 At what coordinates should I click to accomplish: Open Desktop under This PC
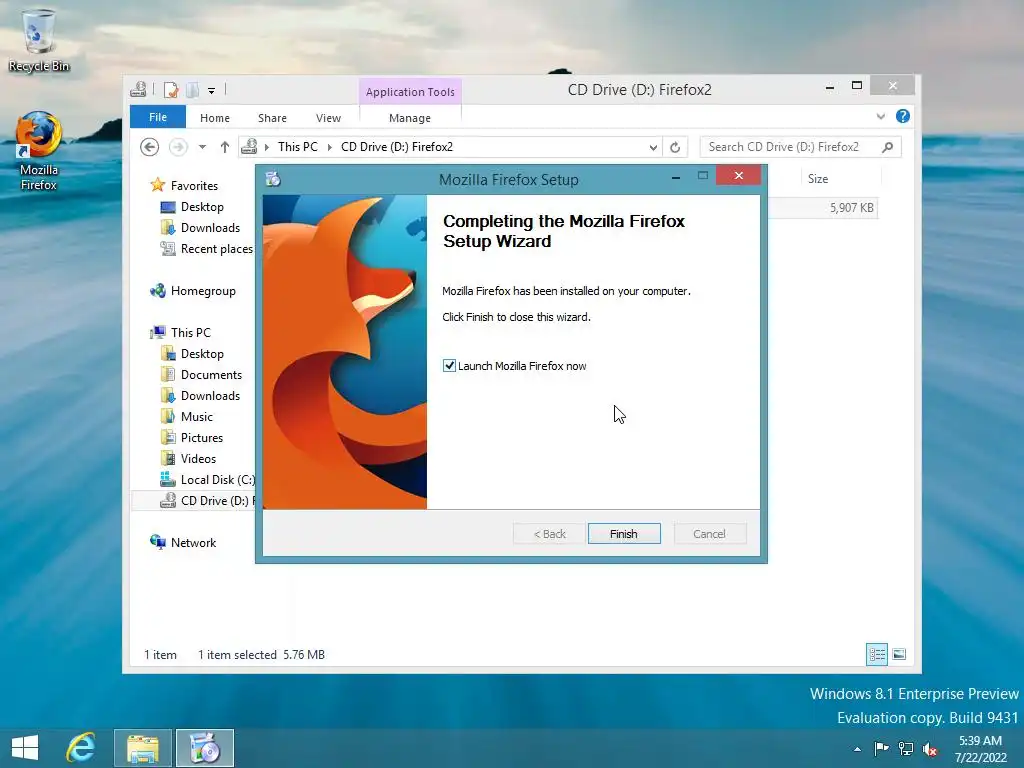(202, 353)
